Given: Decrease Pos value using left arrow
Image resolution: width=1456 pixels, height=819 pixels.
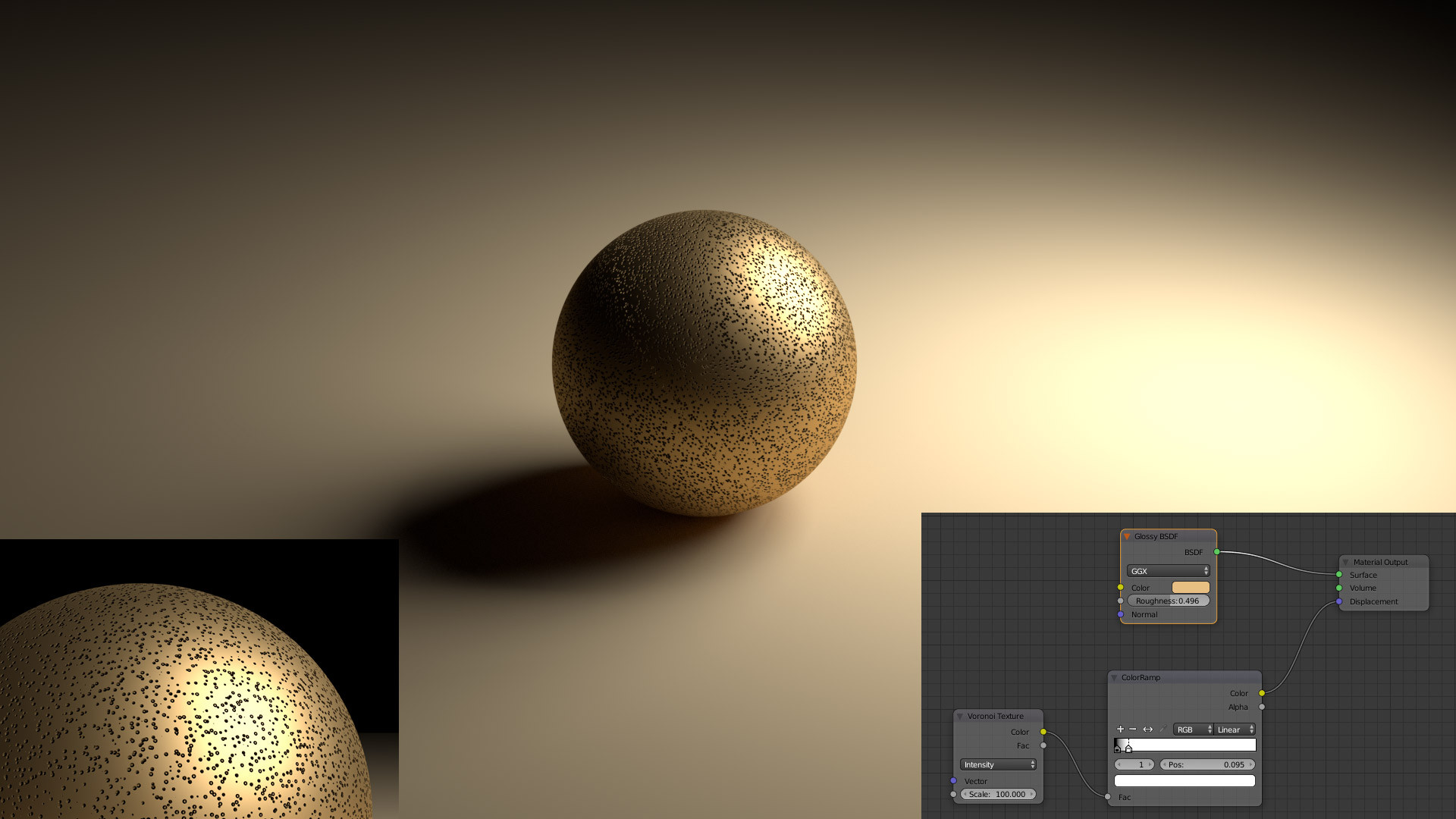Looking at the screenshot, I should [1164, 764].
